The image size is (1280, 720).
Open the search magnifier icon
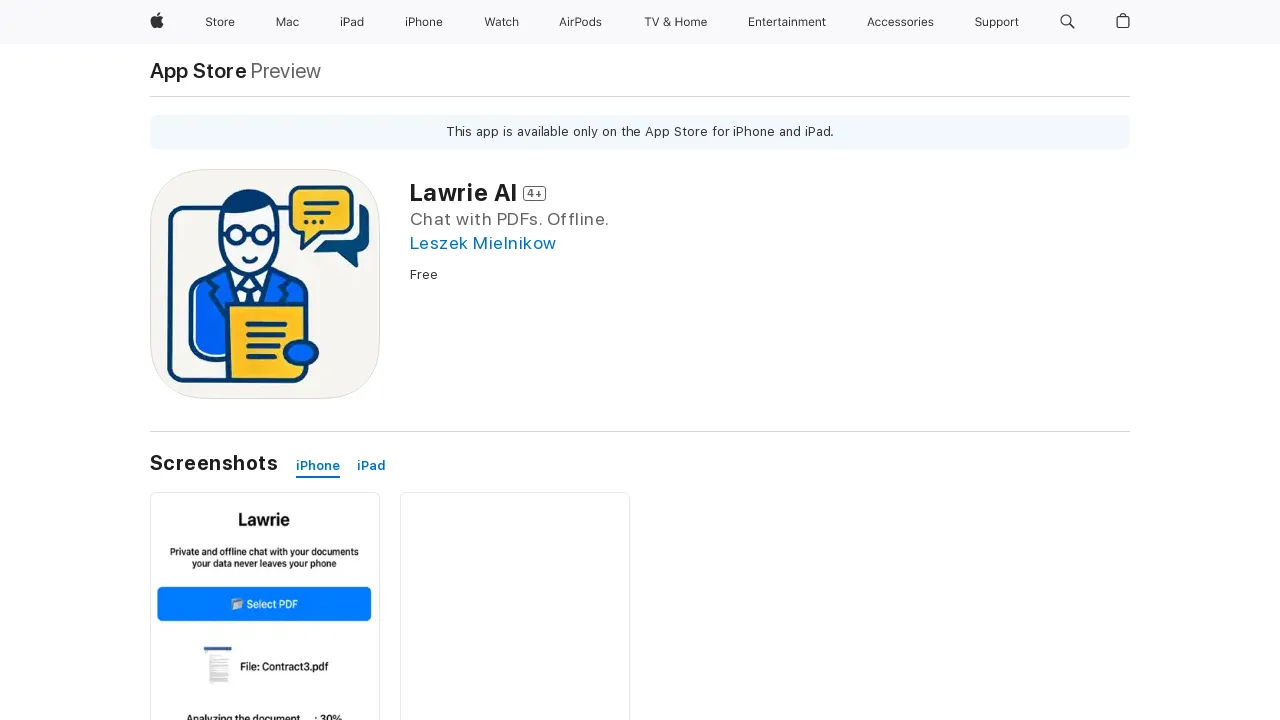(1067, 21)
